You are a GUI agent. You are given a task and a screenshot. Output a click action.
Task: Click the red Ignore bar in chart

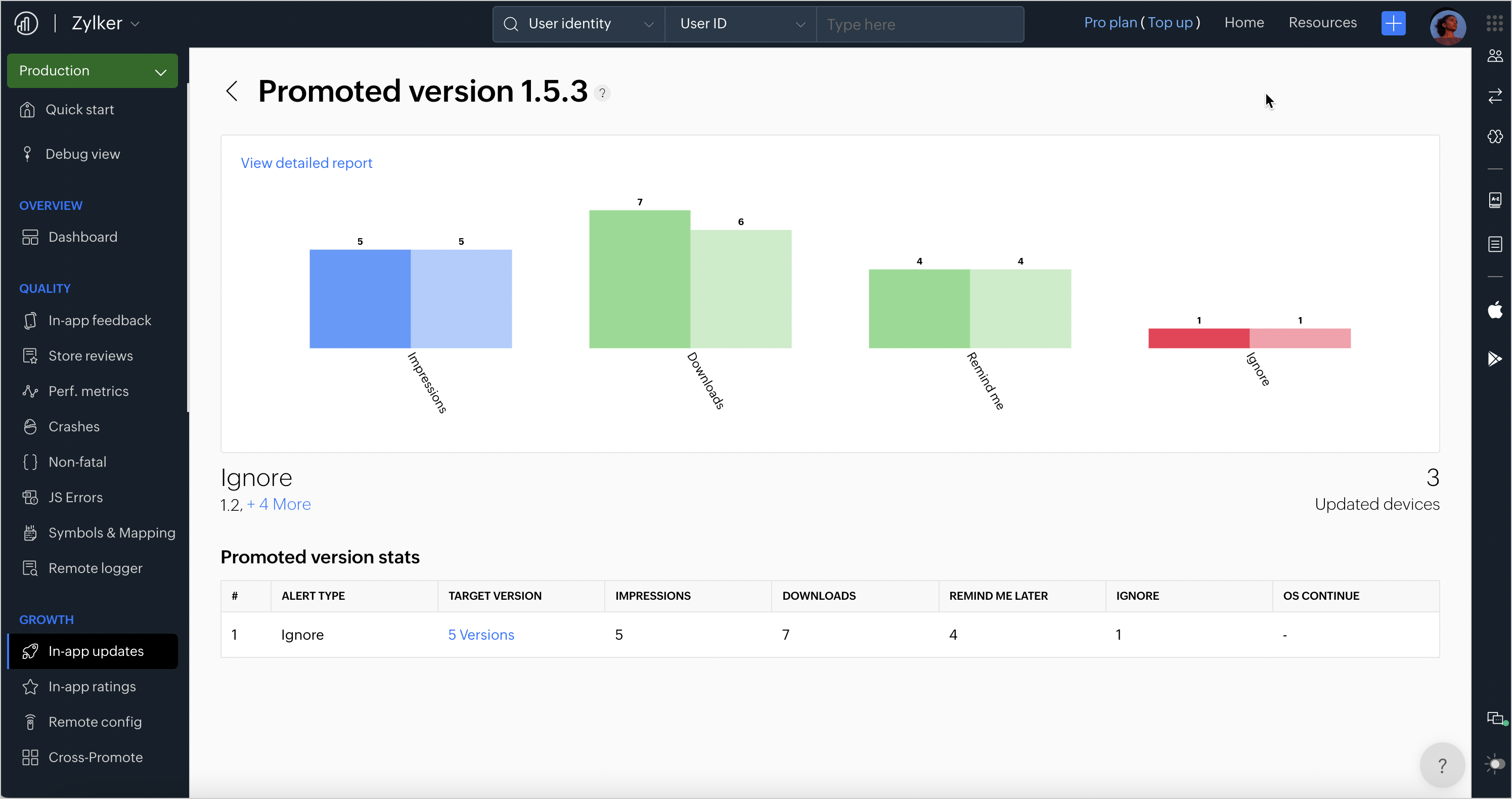(1198, 339)
